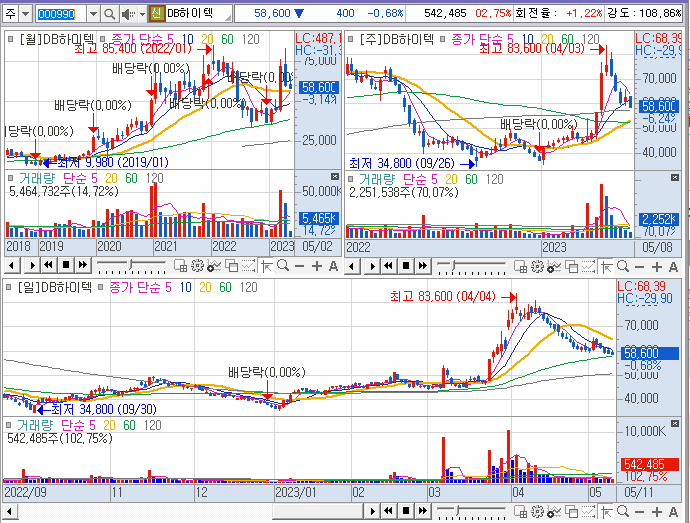Screen dimensions: 690x523
Task: Click weekly chart bar-count slider handle
Action: (x=454, y=266)
